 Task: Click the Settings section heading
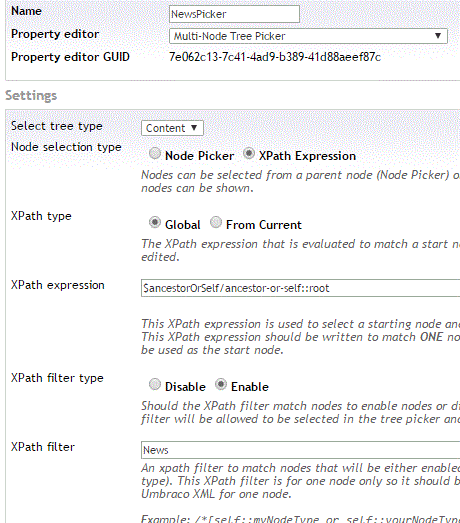coord(31,96)
